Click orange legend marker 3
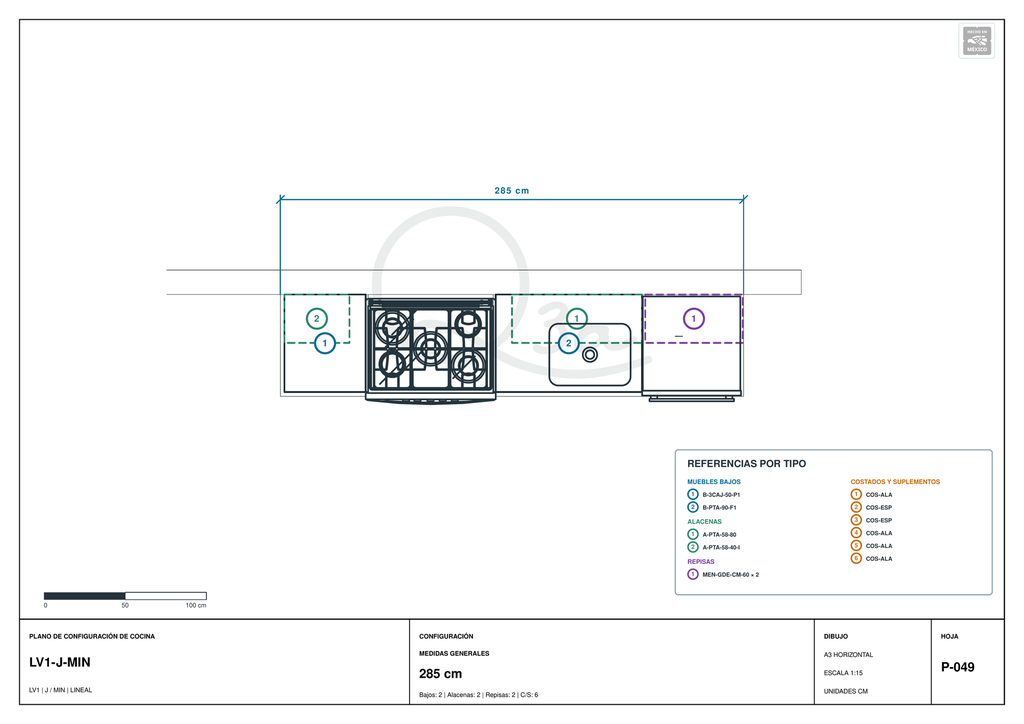Image resolution: width=1024 pixels, height=724 pixels. coord(856,520)
